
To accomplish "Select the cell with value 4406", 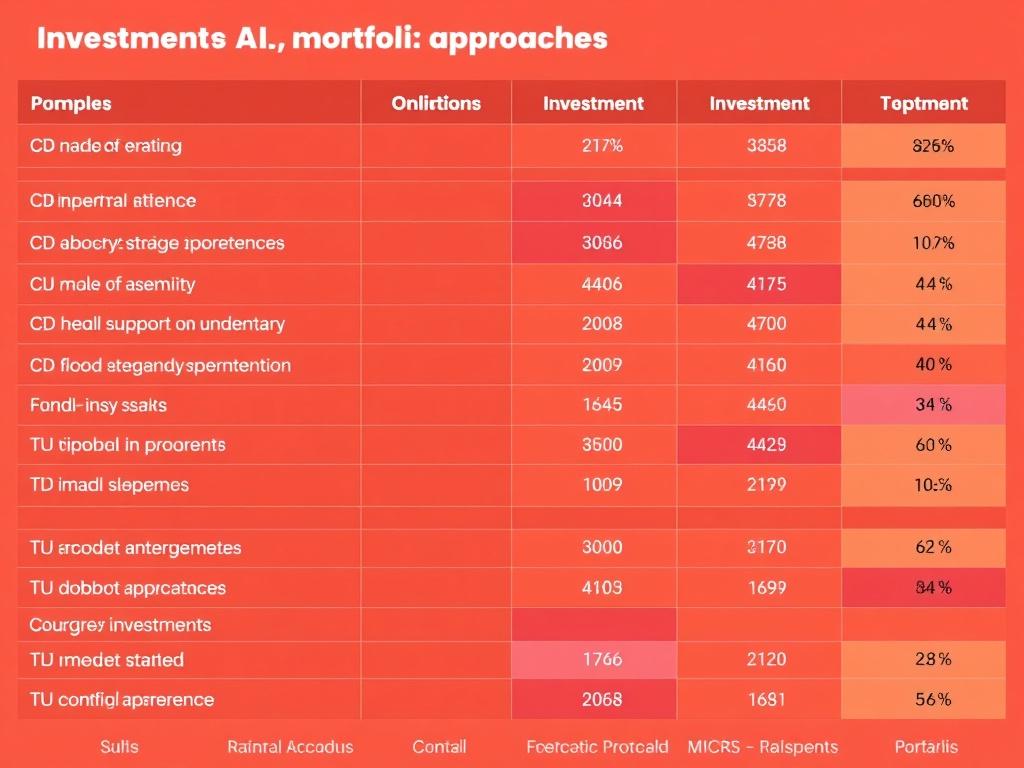I will (x=601, y=284).
